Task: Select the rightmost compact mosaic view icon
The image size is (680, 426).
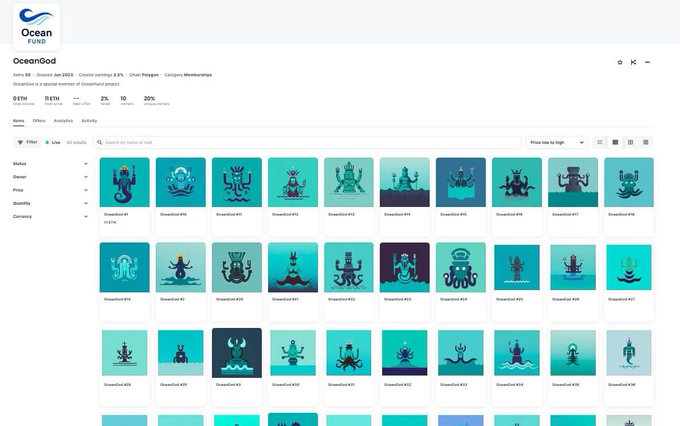Action: click(x=645, y=142)
